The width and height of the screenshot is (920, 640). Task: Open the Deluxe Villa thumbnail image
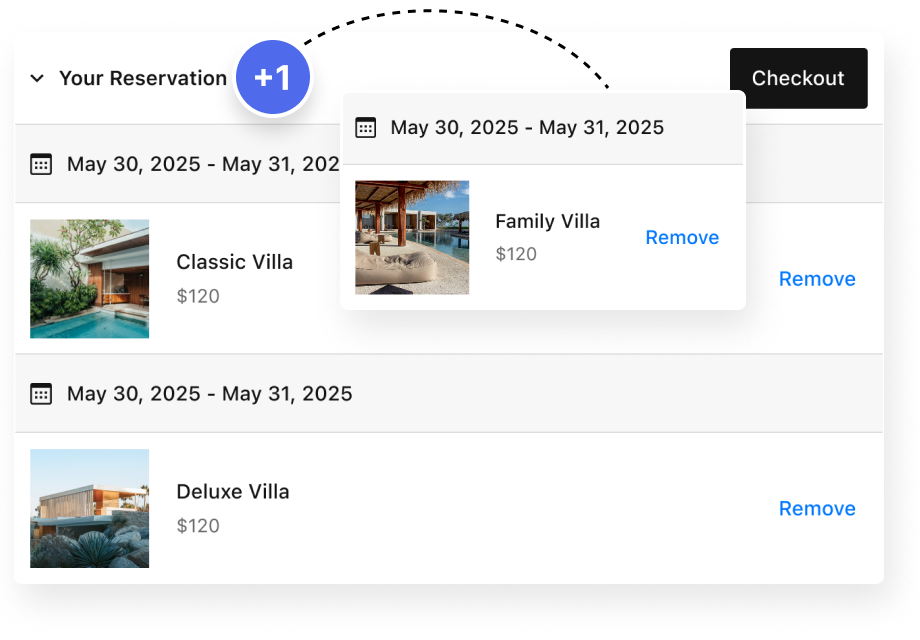tap(90, 508)
